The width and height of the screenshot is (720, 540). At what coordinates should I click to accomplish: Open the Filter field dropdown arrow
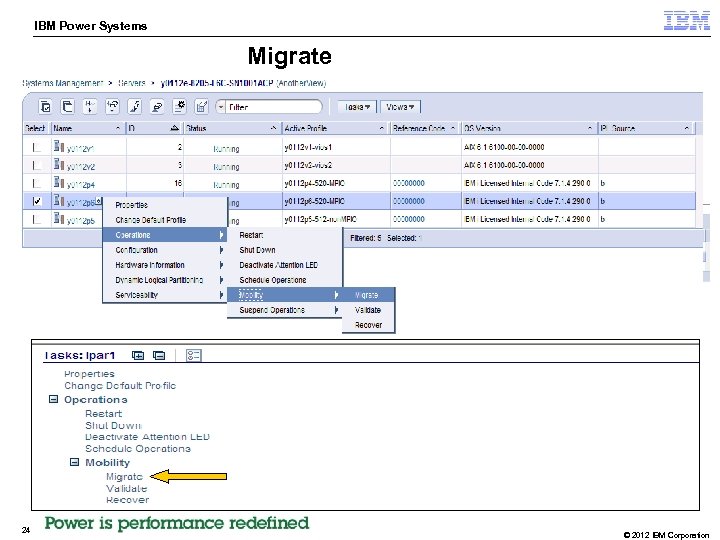[x=221, y=107]
